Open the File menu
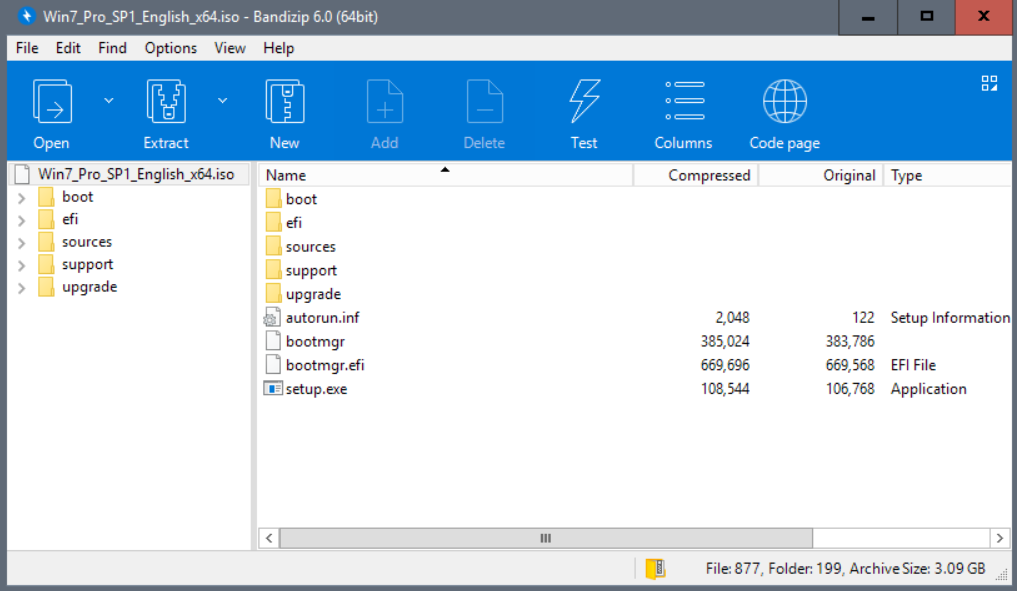1017x591 pixels. point(27,48)
